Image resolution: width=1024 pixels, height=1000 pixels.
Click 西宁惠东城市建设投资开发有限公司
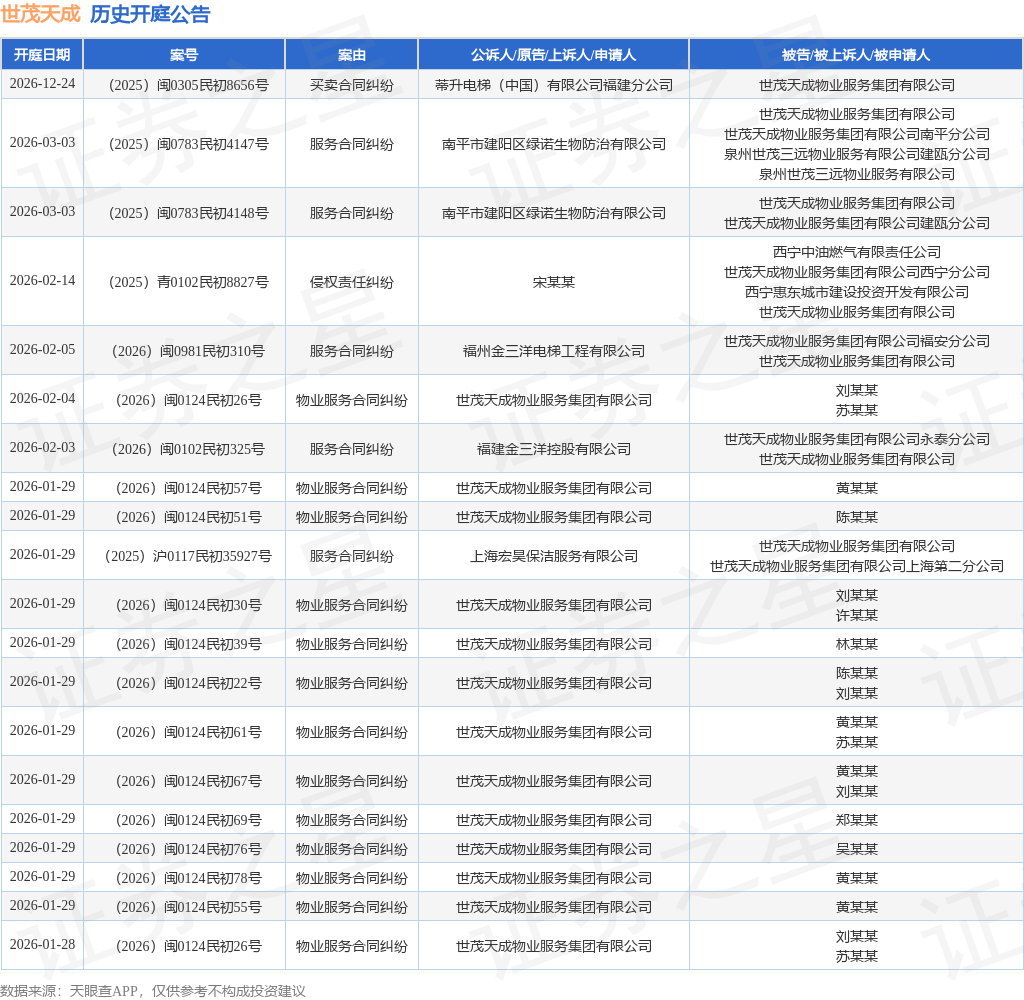(856, 293)
